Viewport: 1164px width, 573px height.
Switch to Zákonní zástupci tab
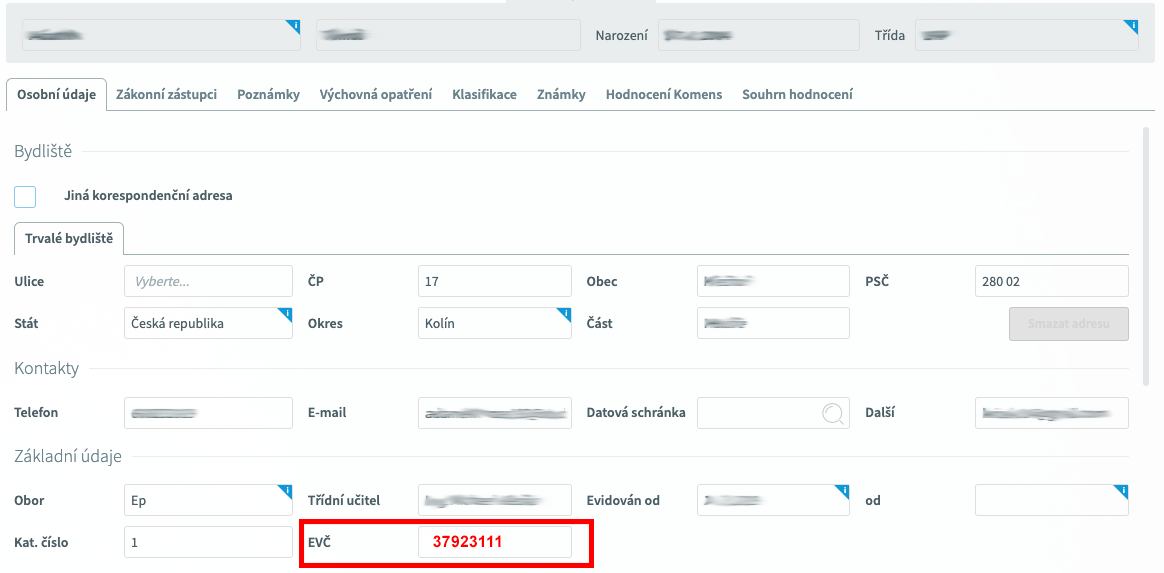click(166, 95)
